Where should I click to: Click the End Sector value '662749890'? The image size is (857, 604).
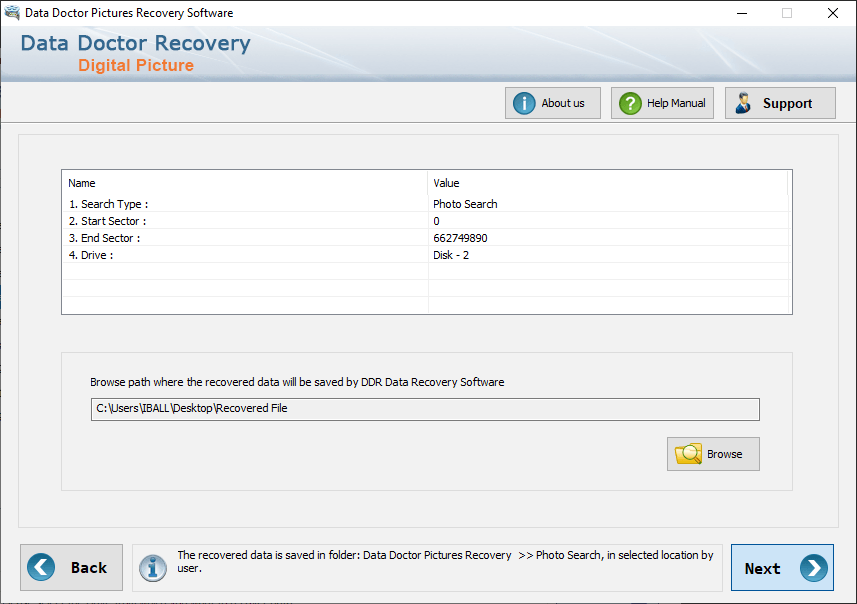tap(608, 238)
